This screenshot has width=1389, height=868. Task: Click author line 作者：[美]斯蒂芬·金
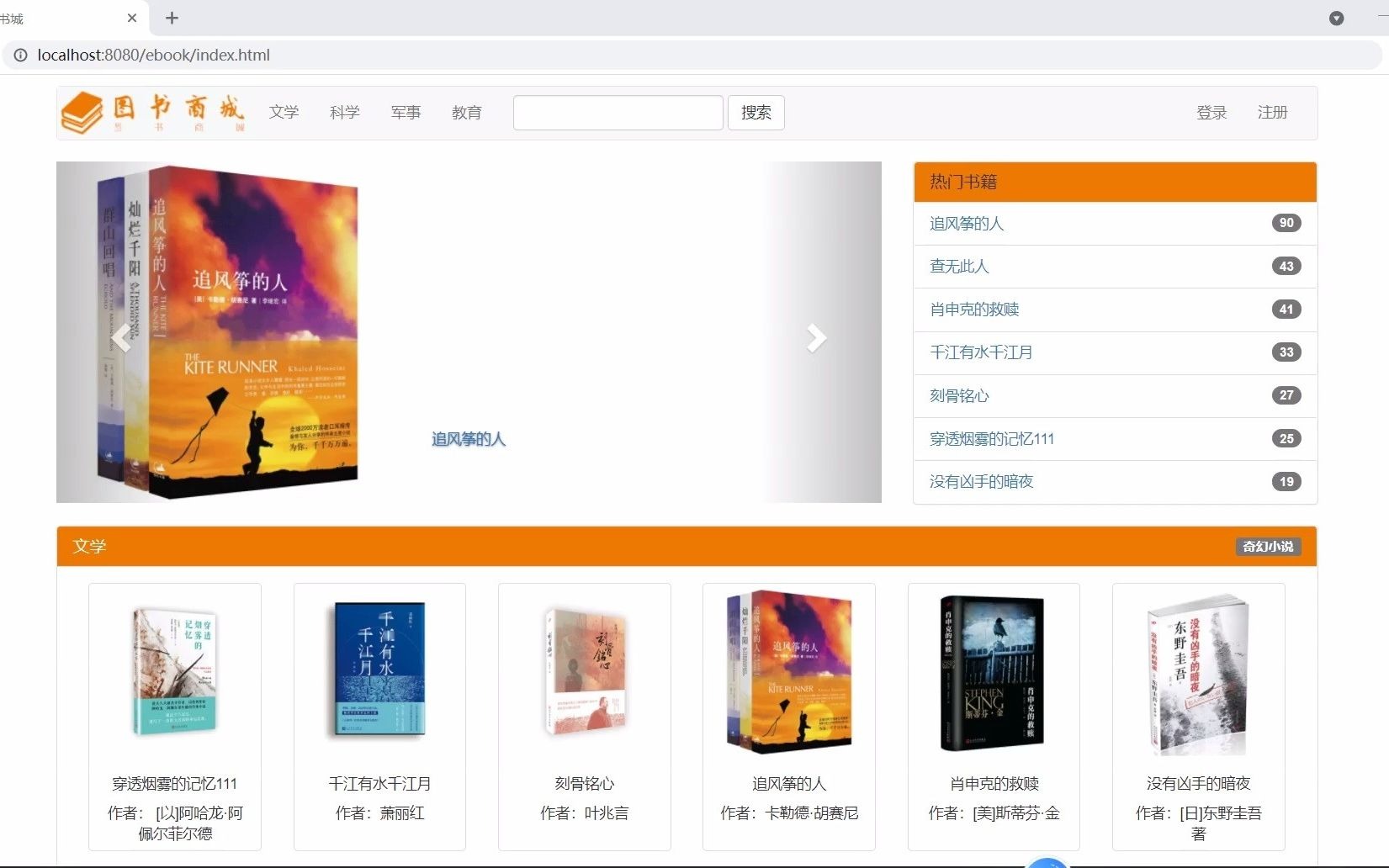pyautogui.click(x=994, y=813)
